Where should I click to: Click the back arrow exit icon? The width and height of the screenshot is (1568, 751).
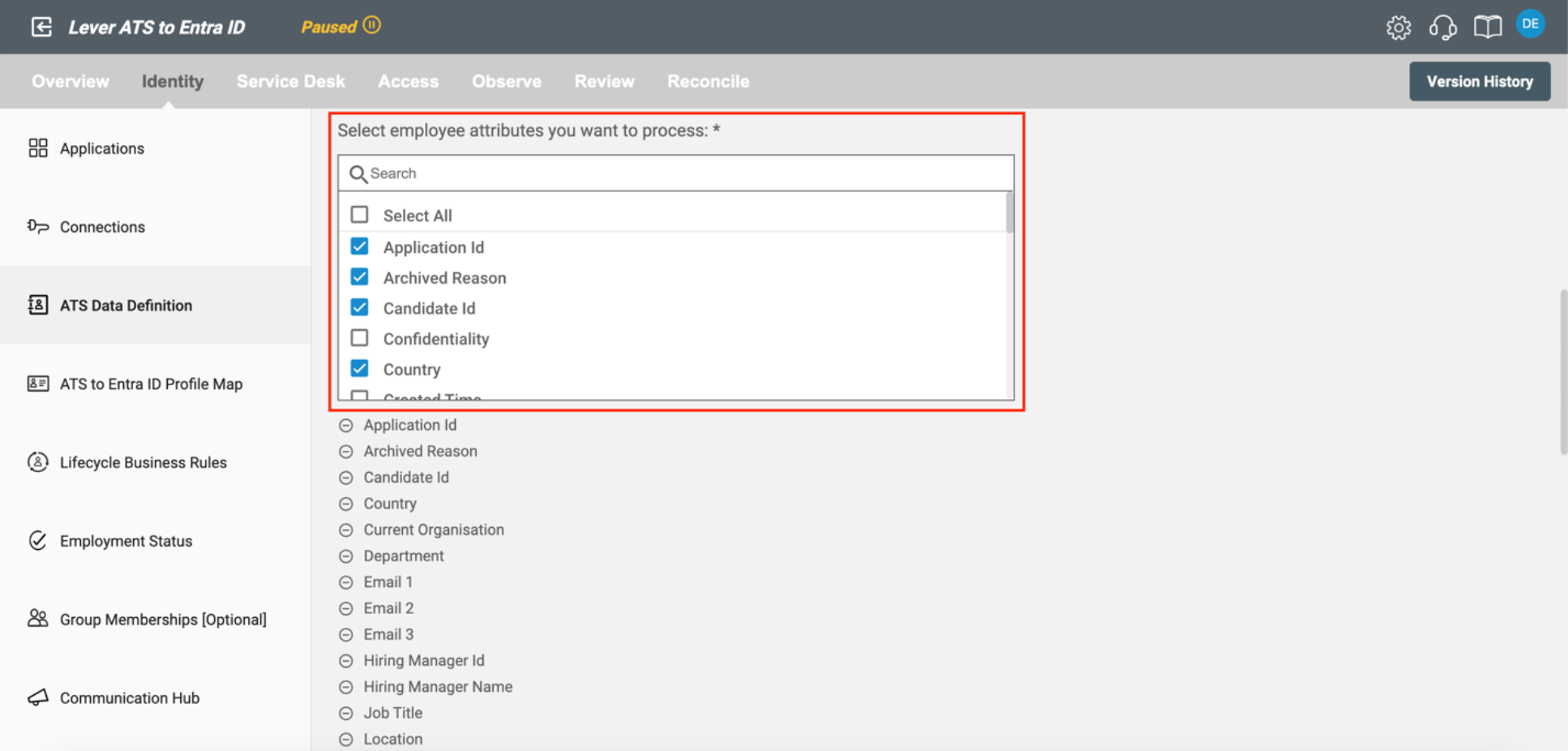click(x=41, y=27)
